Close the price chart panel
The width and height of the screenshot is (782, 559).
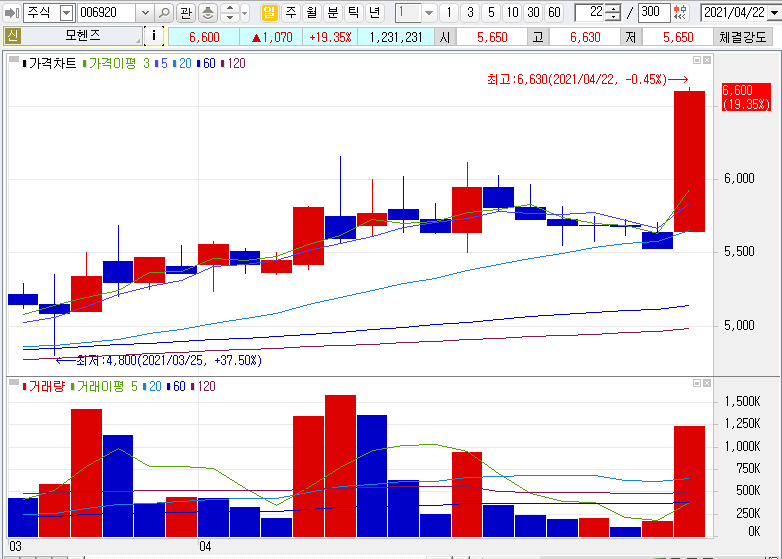tap(707, 60)
